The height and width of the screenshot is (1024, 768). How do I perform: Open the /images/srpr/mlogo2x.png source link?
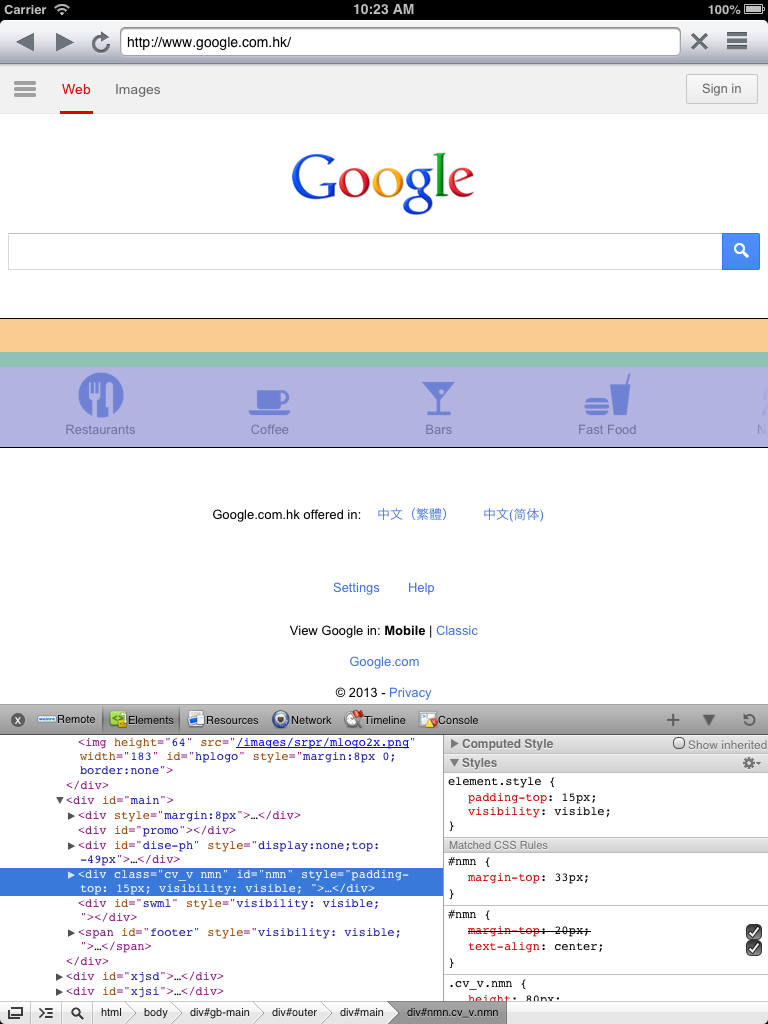click(323, 743)
